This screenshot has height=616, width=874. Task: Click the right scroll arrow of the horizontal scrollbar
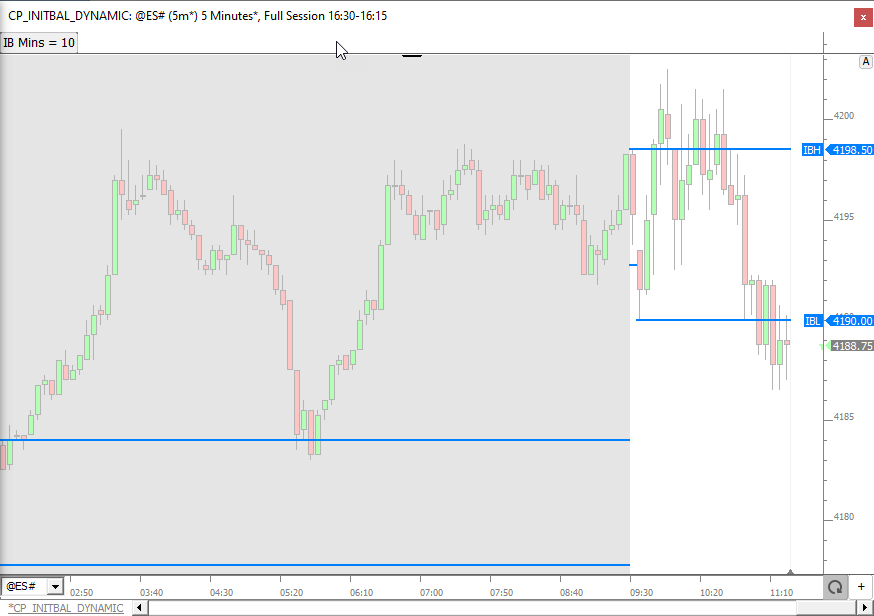[x=866, y=608]
